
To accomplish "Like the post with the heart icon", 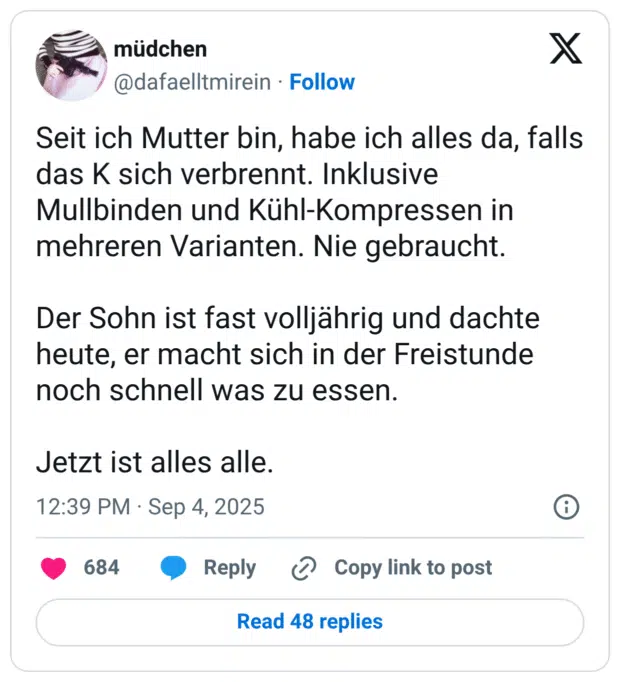I will tap(53, 568).
